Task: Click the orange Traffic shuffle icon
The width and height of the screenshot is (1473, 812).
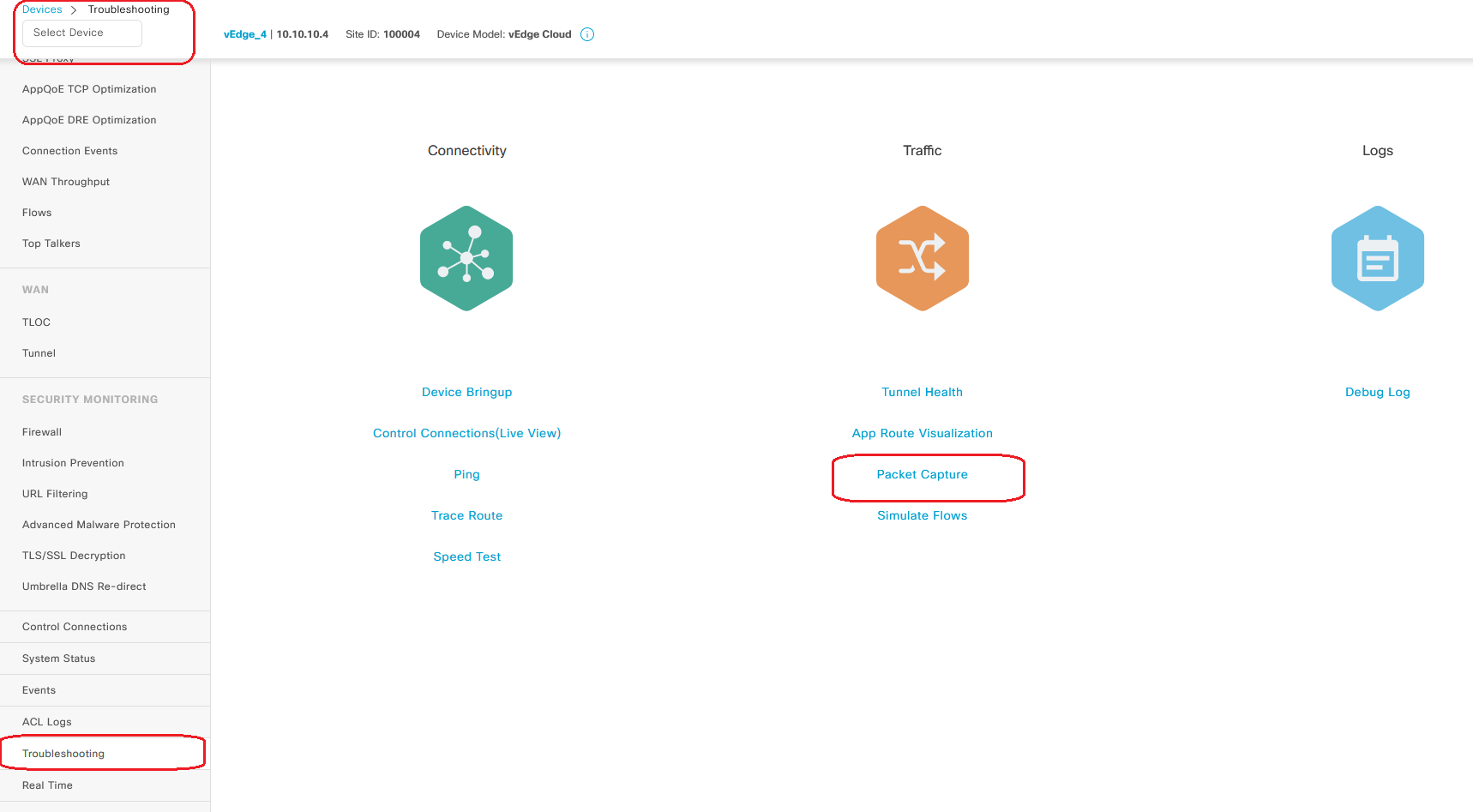Action: [922, 258]
